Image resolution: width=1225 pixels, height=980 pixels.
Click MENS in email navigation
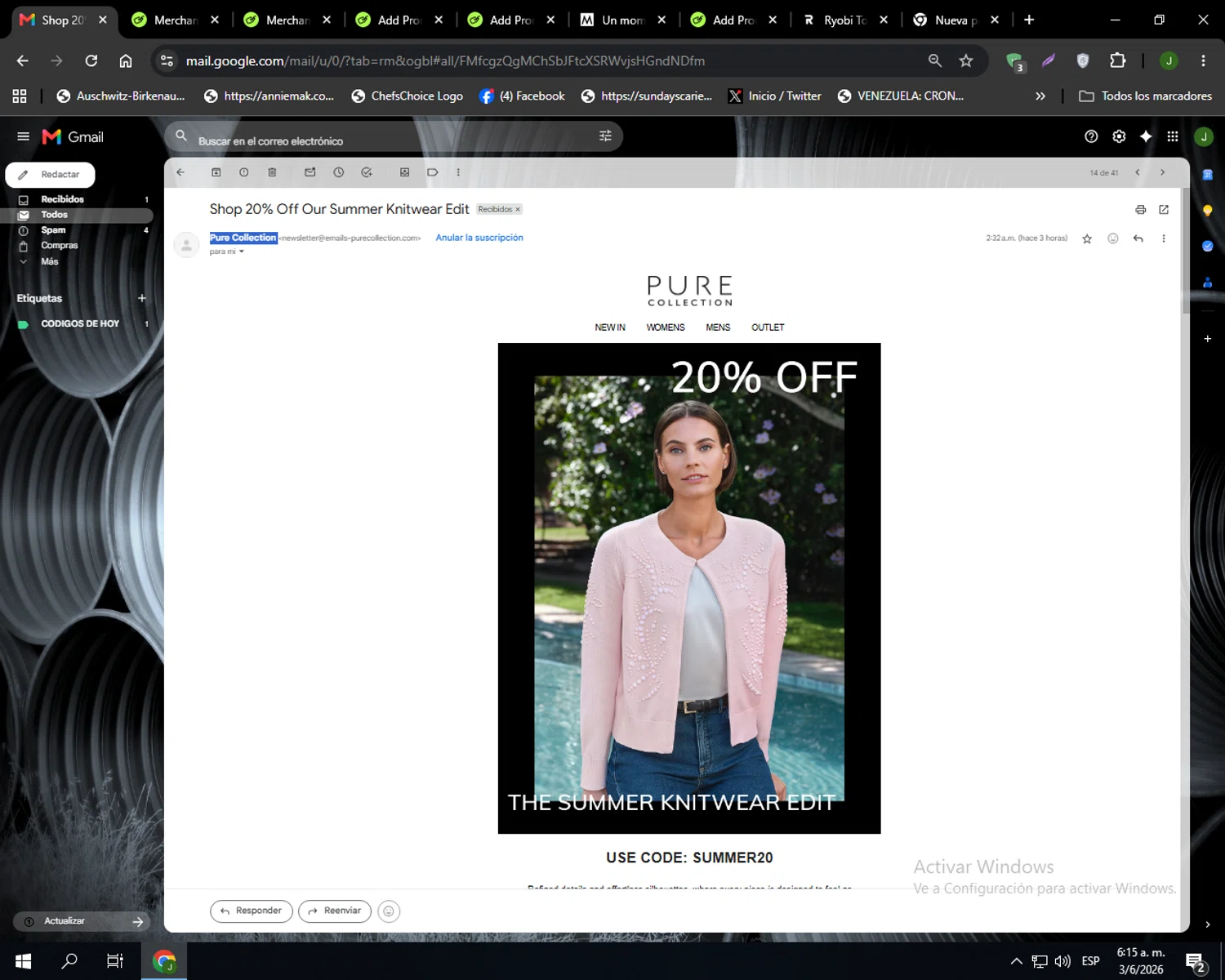[x=718, y=327]
